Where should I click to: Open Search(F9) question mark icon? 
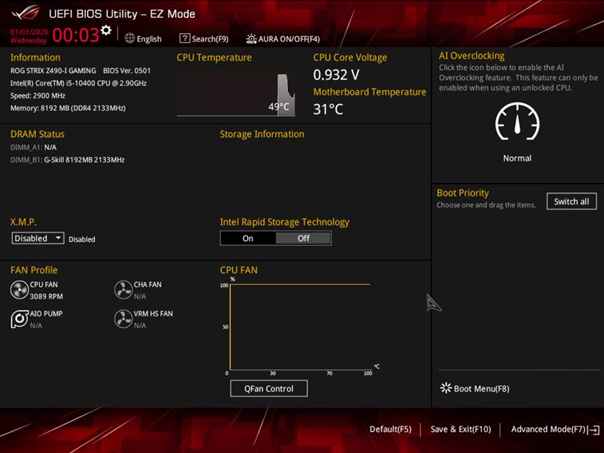(185, 38)
